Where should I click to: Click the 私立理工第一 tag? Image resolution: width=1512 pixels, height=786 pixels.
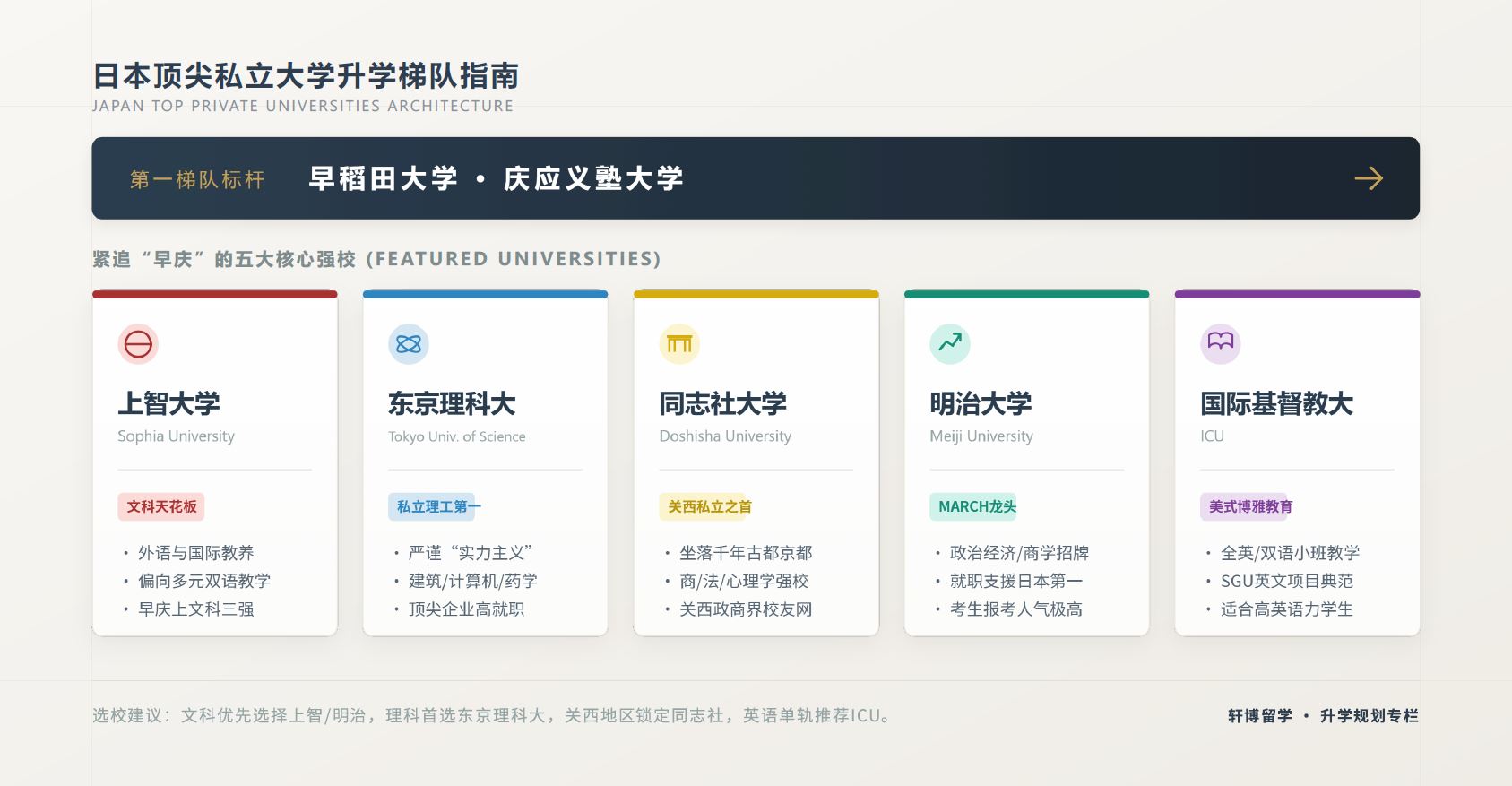tap(435, 506)
